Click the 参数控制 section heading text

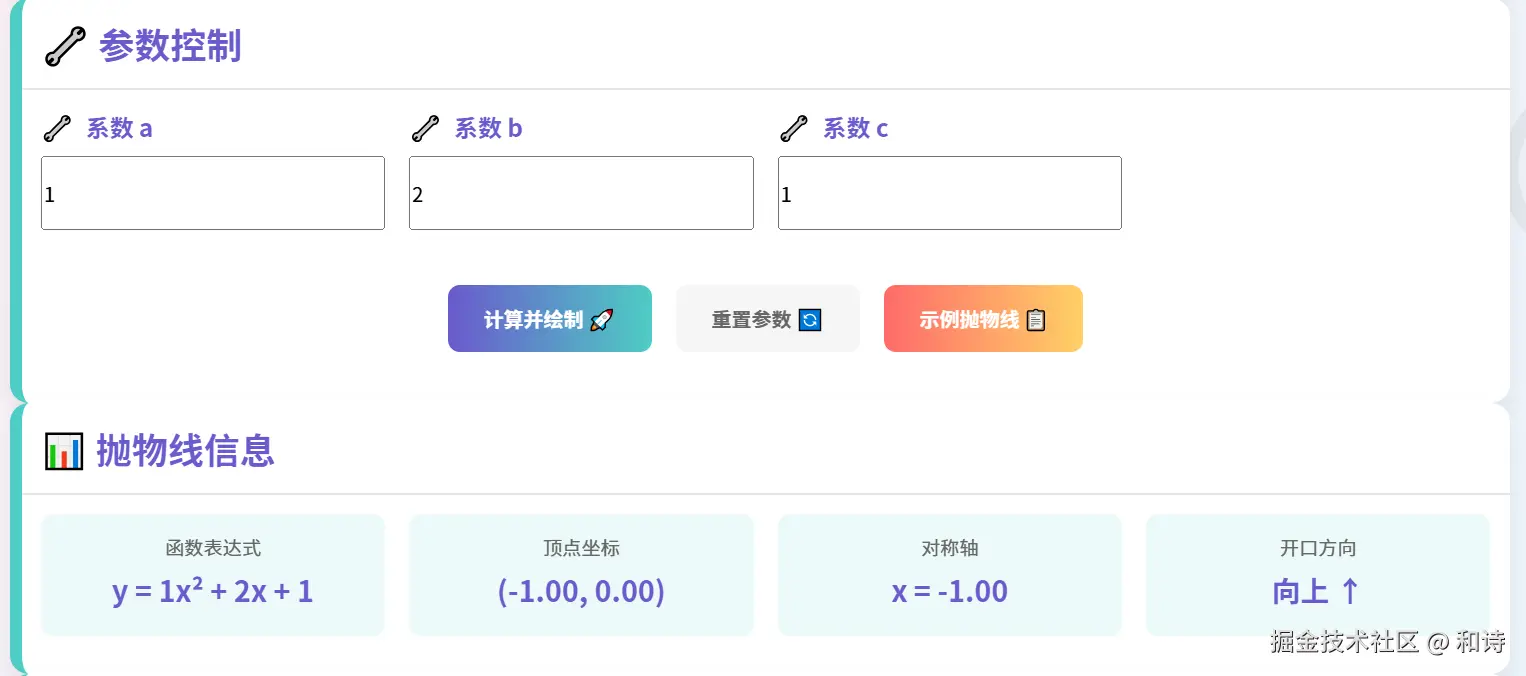170,46
